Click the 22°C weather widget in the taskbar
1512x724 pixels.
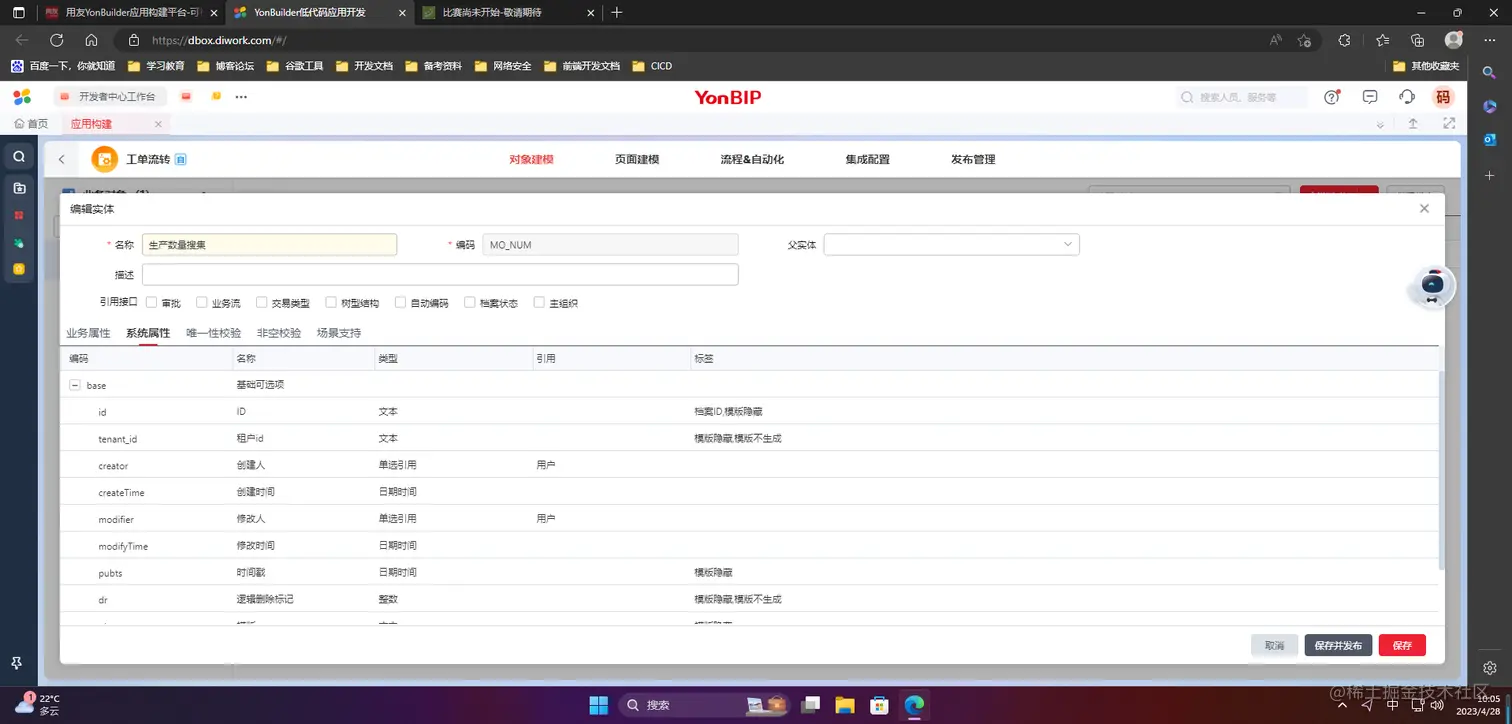tap(40, 704)
